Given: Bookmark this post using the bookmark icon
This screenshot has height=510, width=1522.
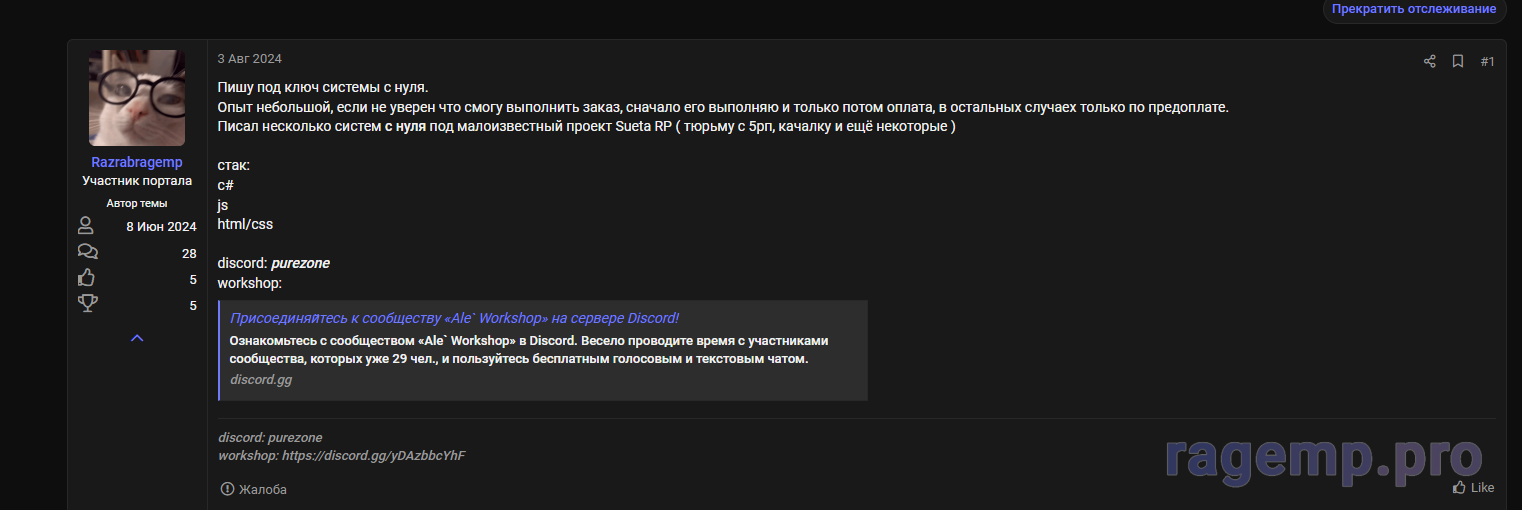Looking at the screenshot, I should 1458,62.
